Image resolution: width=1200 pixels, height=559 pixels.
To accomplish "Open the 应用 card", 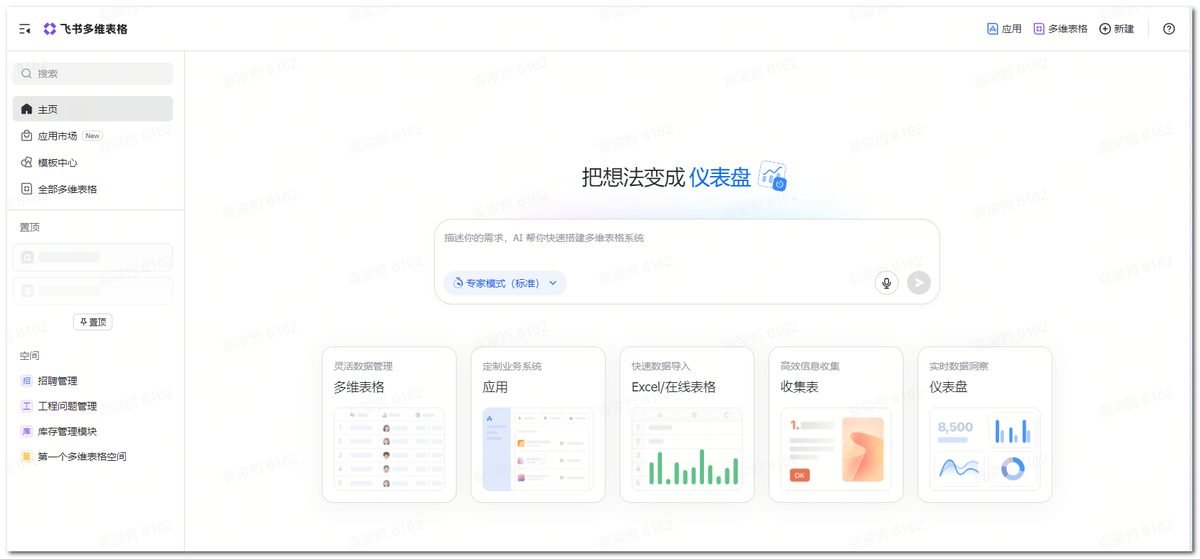I will click(538, 424).
